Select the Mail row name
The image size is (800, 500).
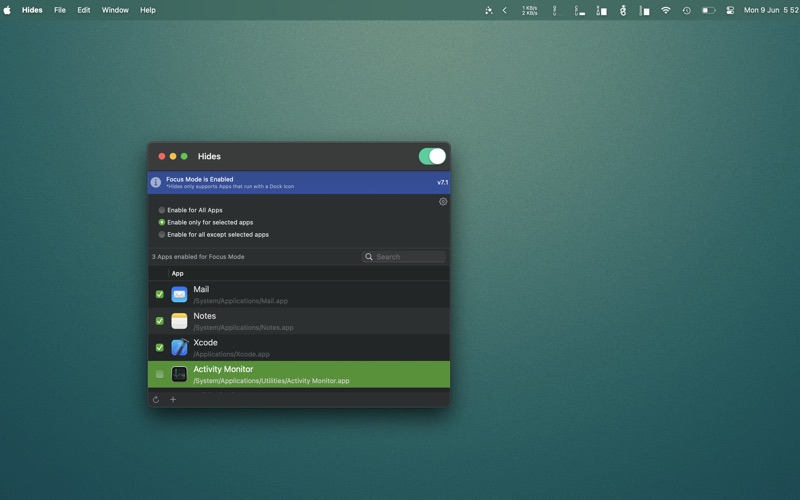pyautogui.click(x=201, y=289)
